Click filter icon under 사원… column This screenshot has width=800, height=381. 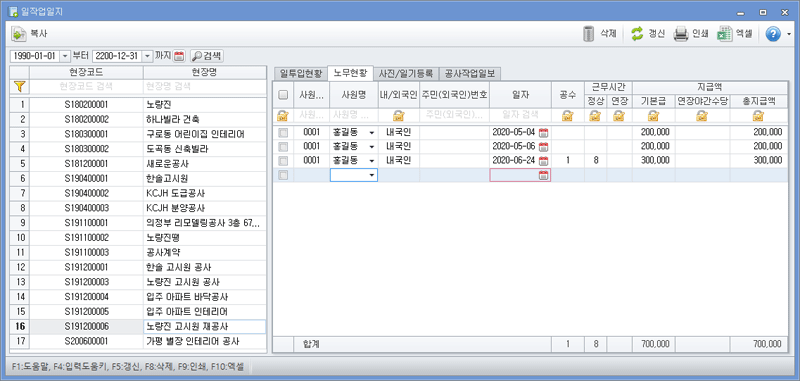coord(282,116)
